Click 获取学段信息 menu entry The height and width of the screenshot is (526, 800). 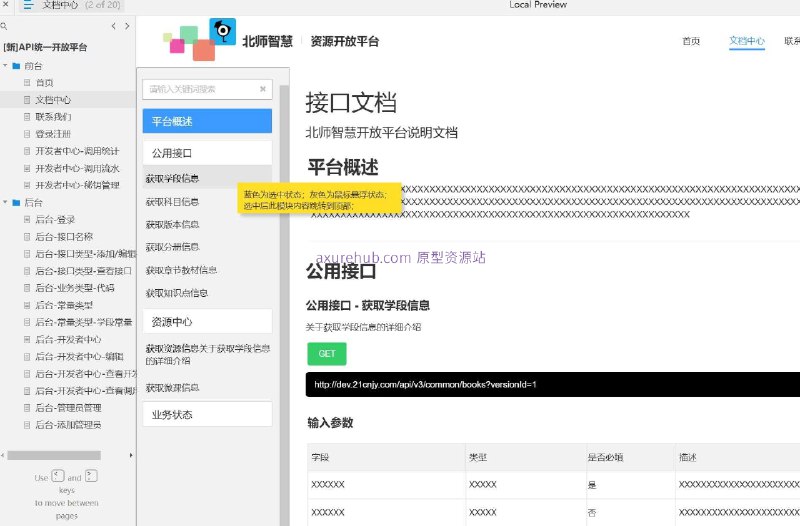click(172, 179)
